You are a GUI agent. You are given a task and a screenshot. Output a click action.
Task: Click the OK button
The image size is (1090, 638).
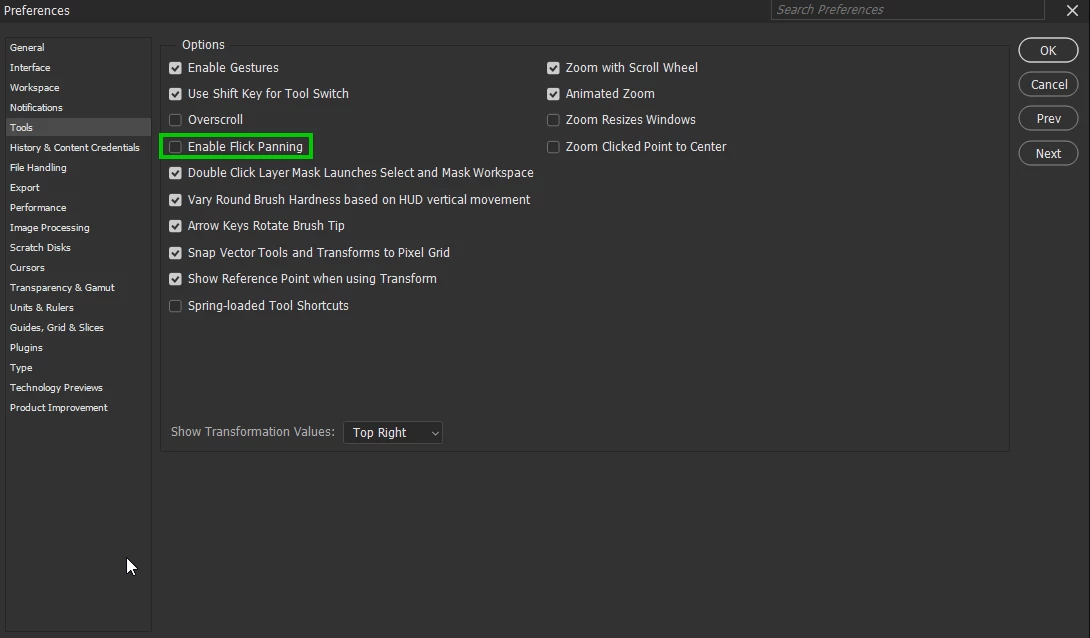tap(1048, 50)
